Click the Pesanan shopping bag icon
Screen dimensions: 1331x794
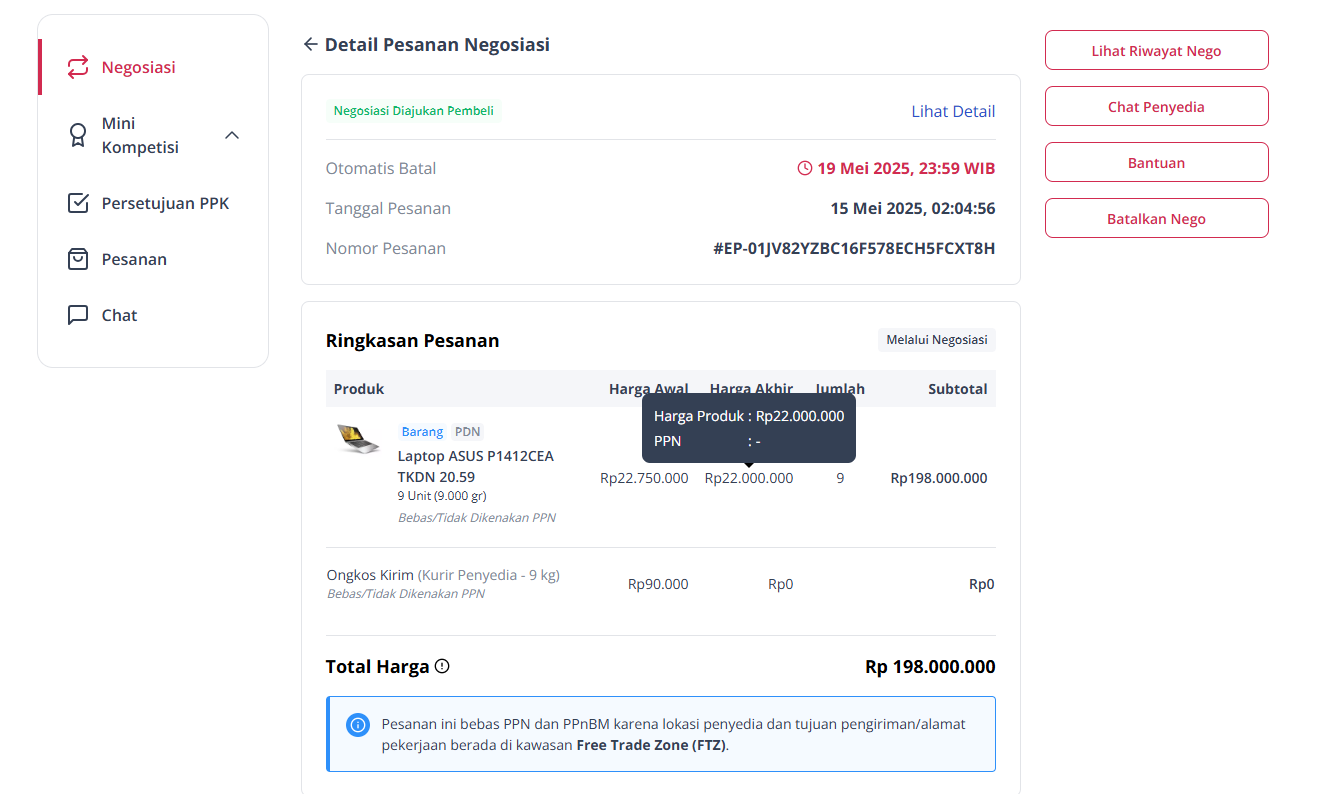pyautogui.click(x=78, y=259)
